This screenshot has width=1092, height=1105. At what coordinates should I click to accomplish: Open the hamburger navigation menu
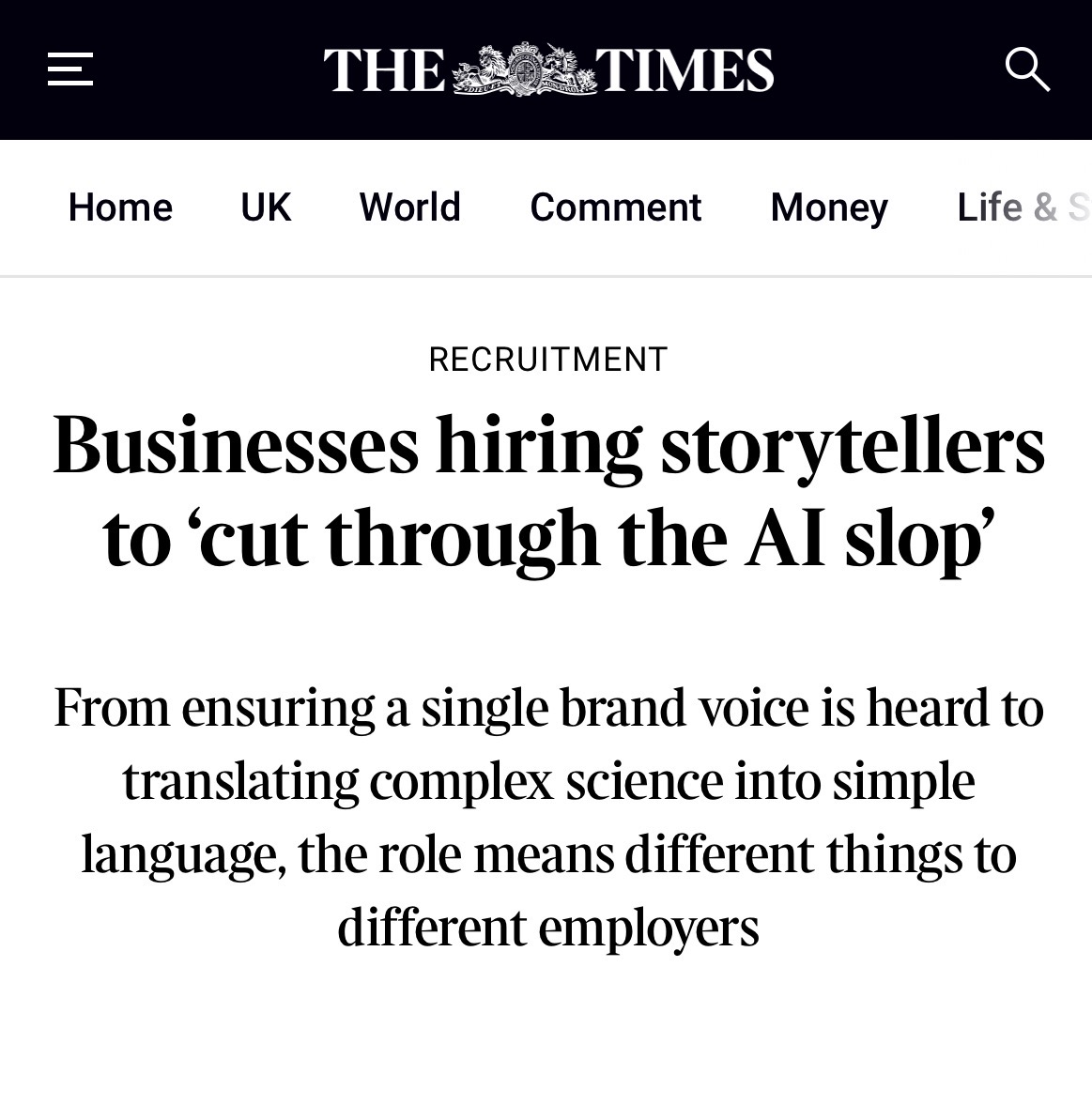tap(70, 69)
